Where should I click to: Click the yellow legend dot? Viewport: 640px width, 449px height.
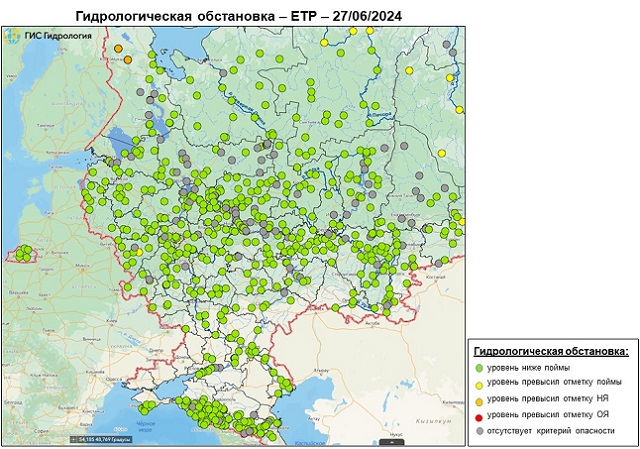(478, 384)
